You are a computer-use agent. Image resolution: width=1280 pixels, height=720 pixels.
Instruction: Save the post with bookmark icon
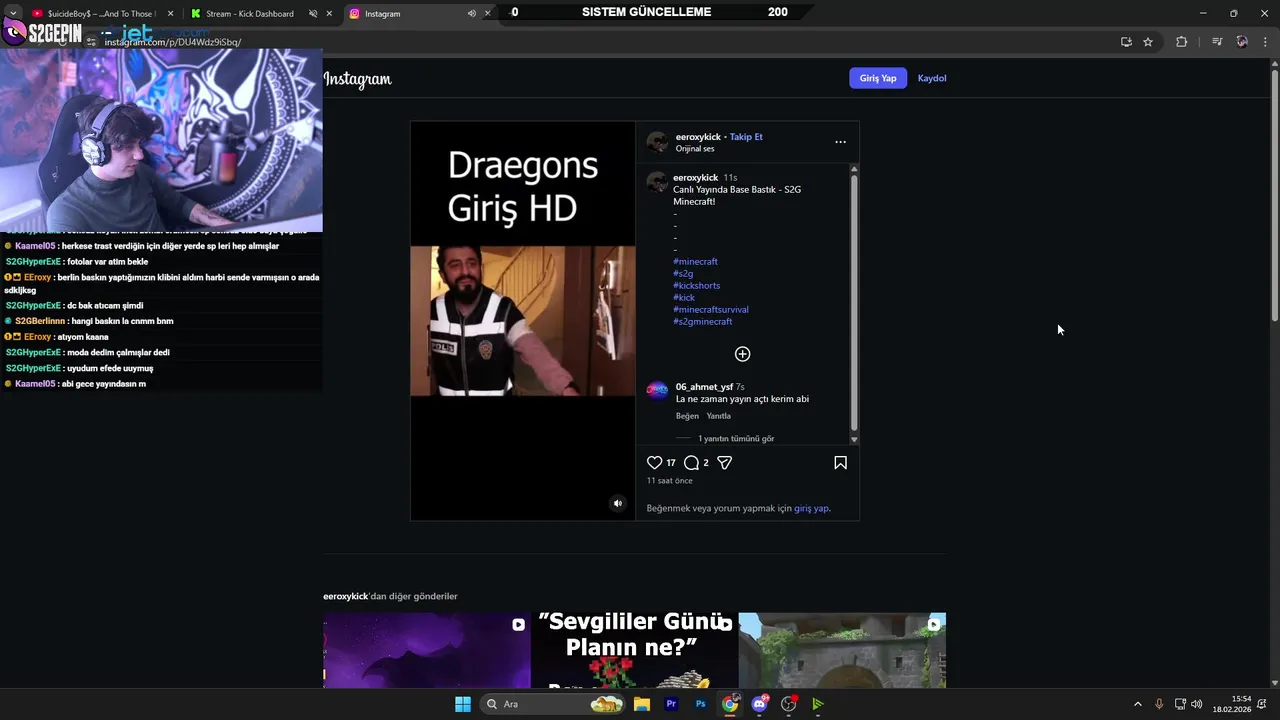click(x=840, y=463)
